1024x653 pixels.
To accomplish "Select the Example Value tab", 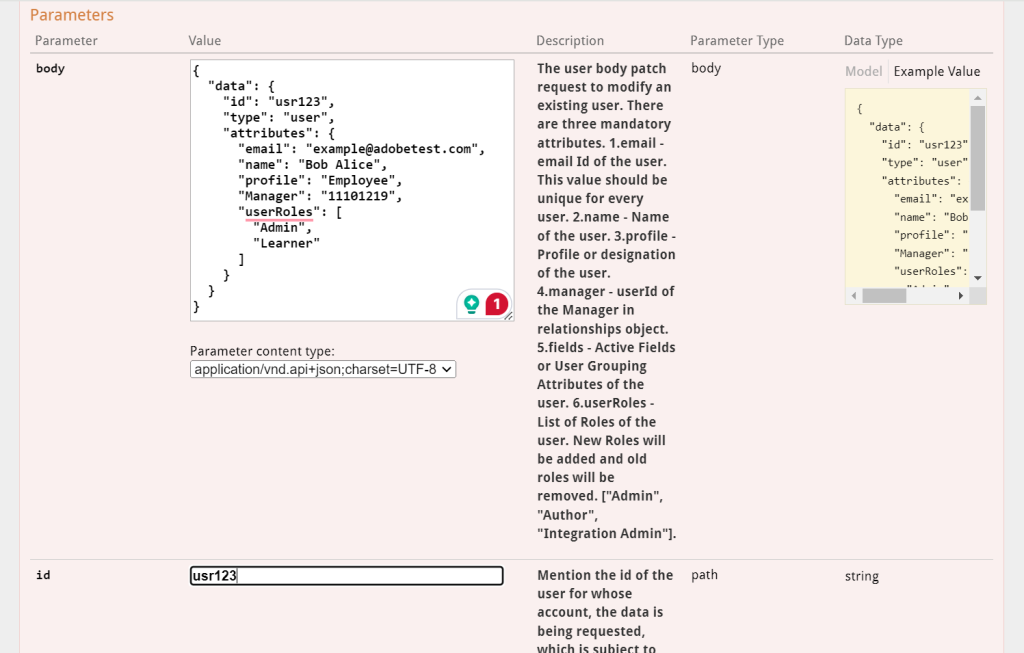I will pos(936,71).
